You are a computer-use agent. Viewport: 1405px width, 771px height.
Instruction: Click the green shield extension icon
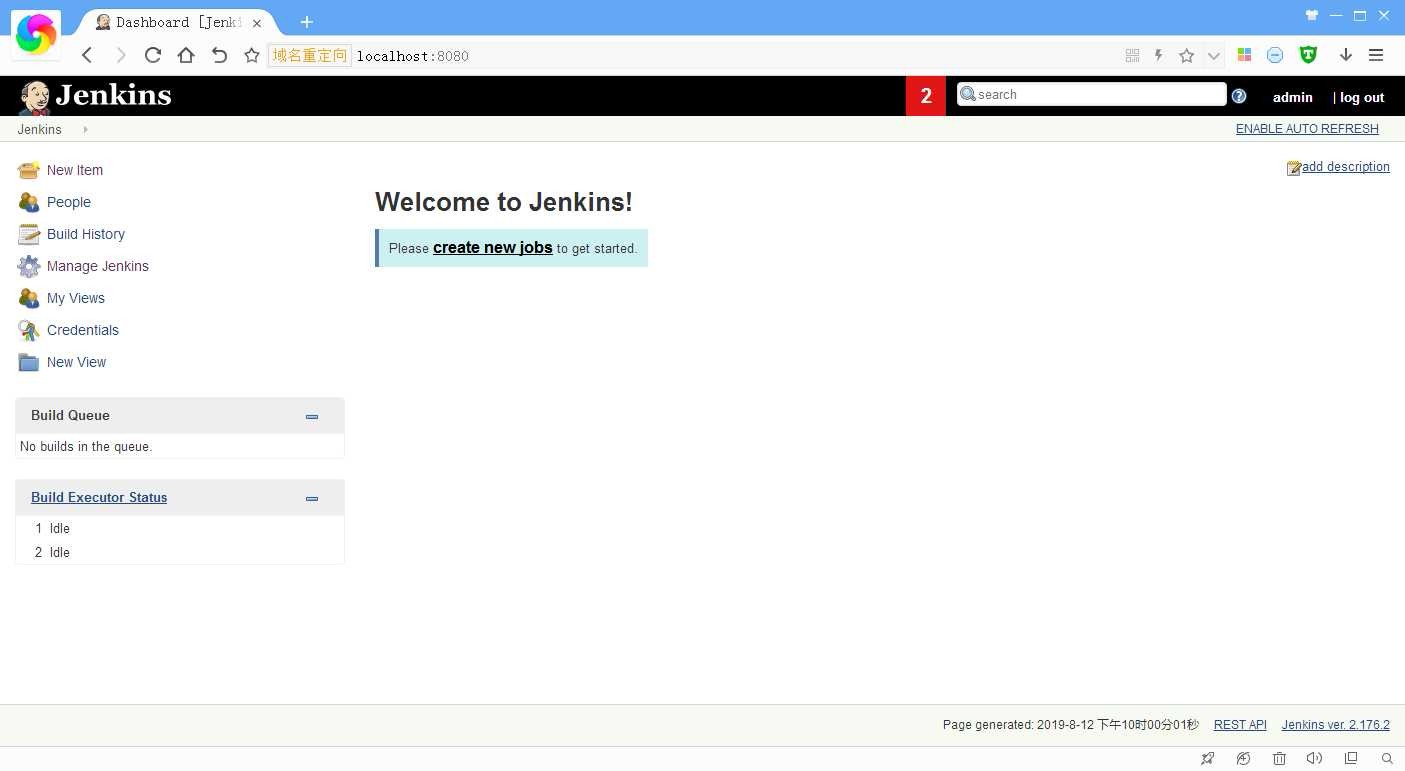point(1308,56)
